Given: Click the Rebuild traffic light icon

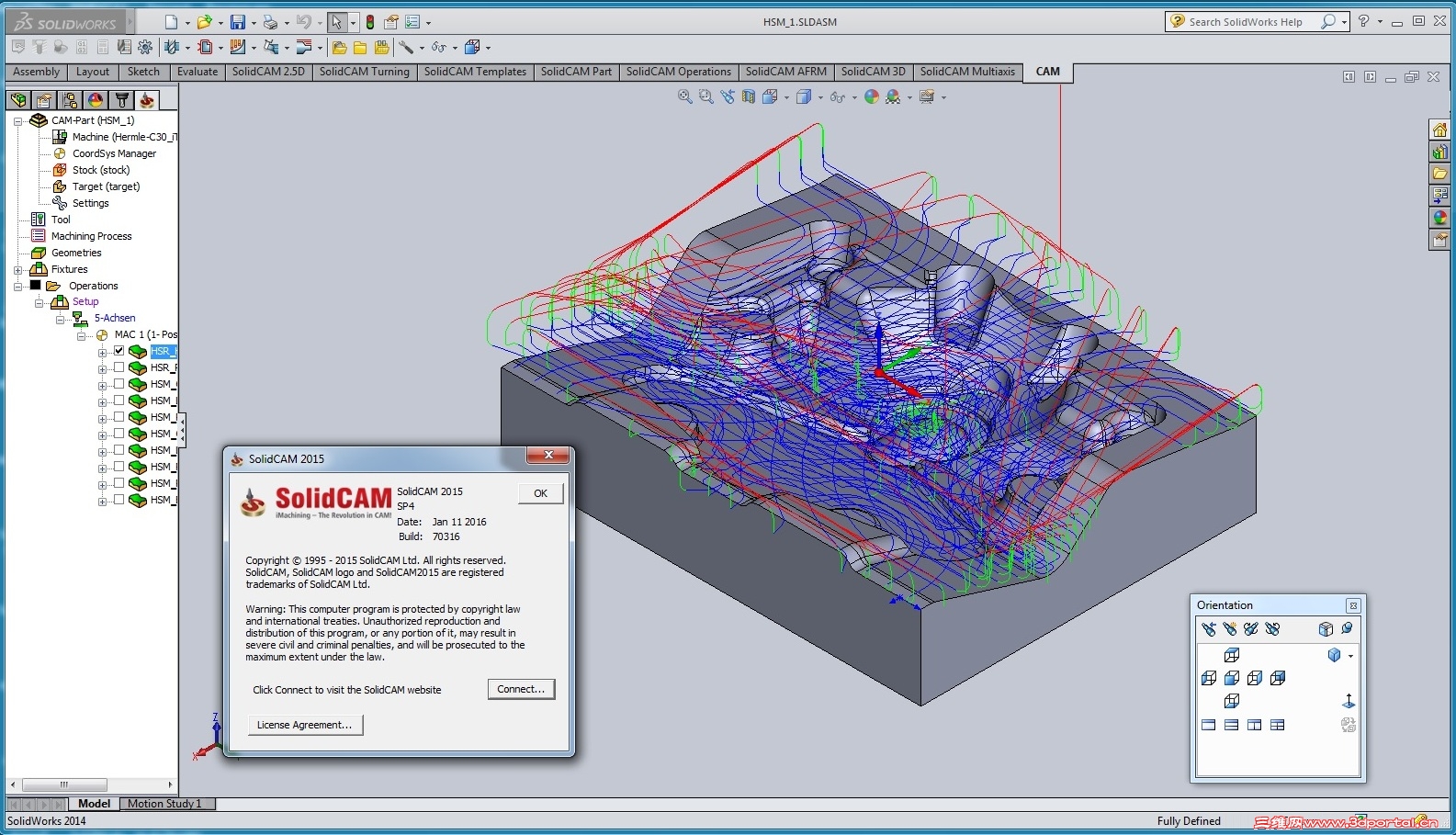Looking at the screenshot, I should (370, 22).
